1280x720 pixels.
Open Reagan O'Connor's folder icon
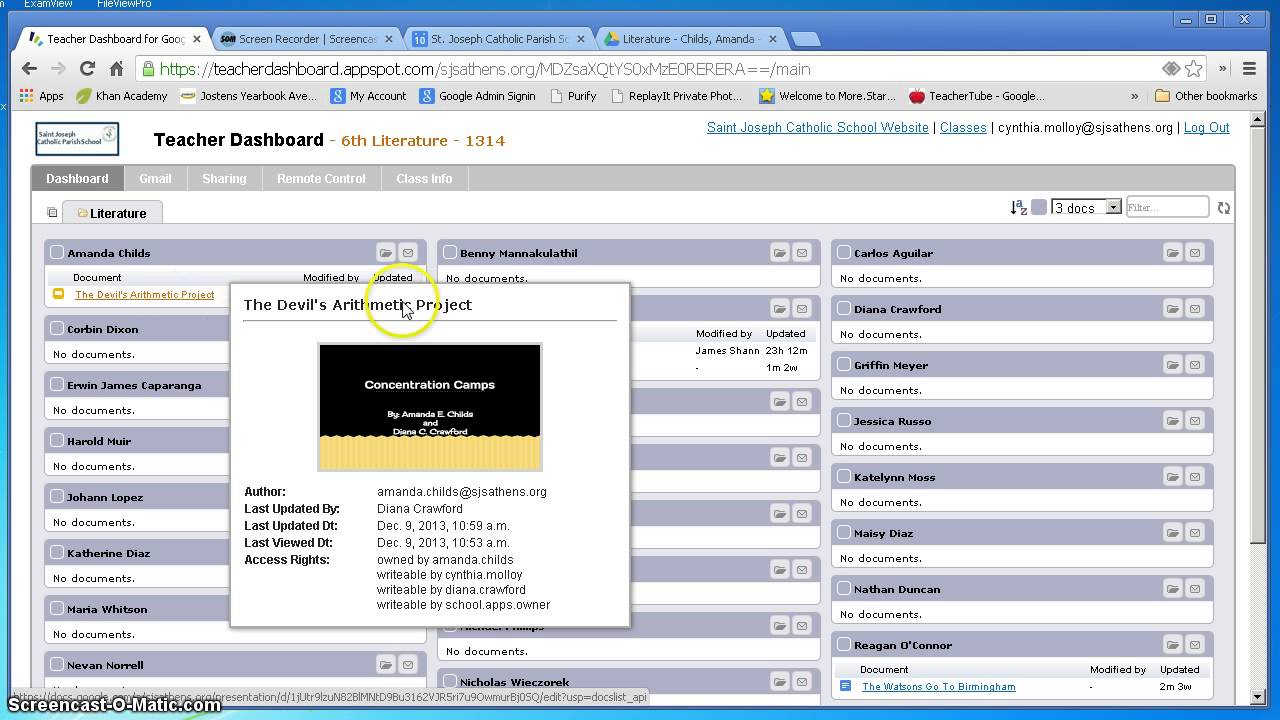[1172, 645]
